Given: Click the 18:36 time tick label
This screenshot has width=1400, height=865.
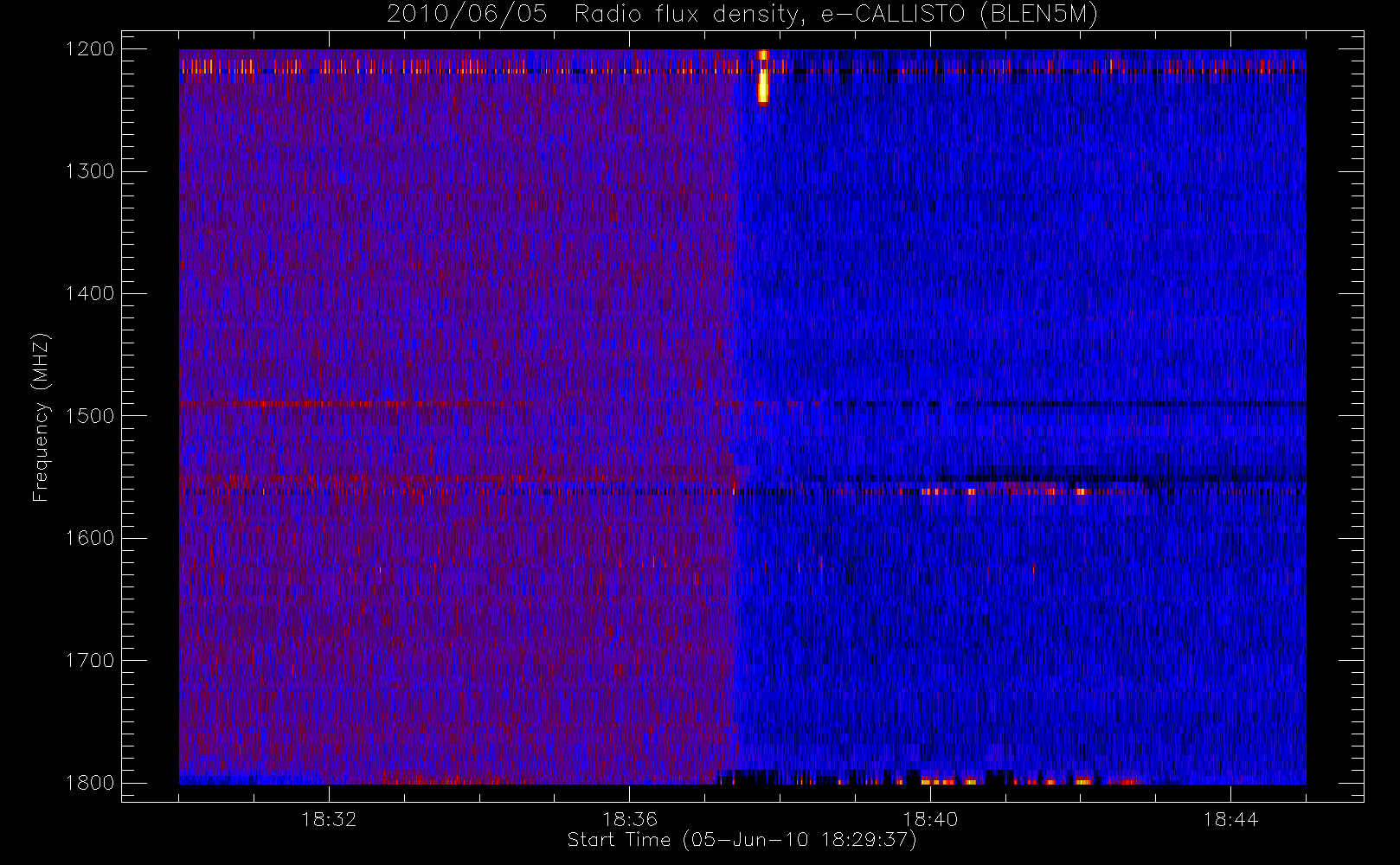Looking at the screenshot, I should 630,819.
